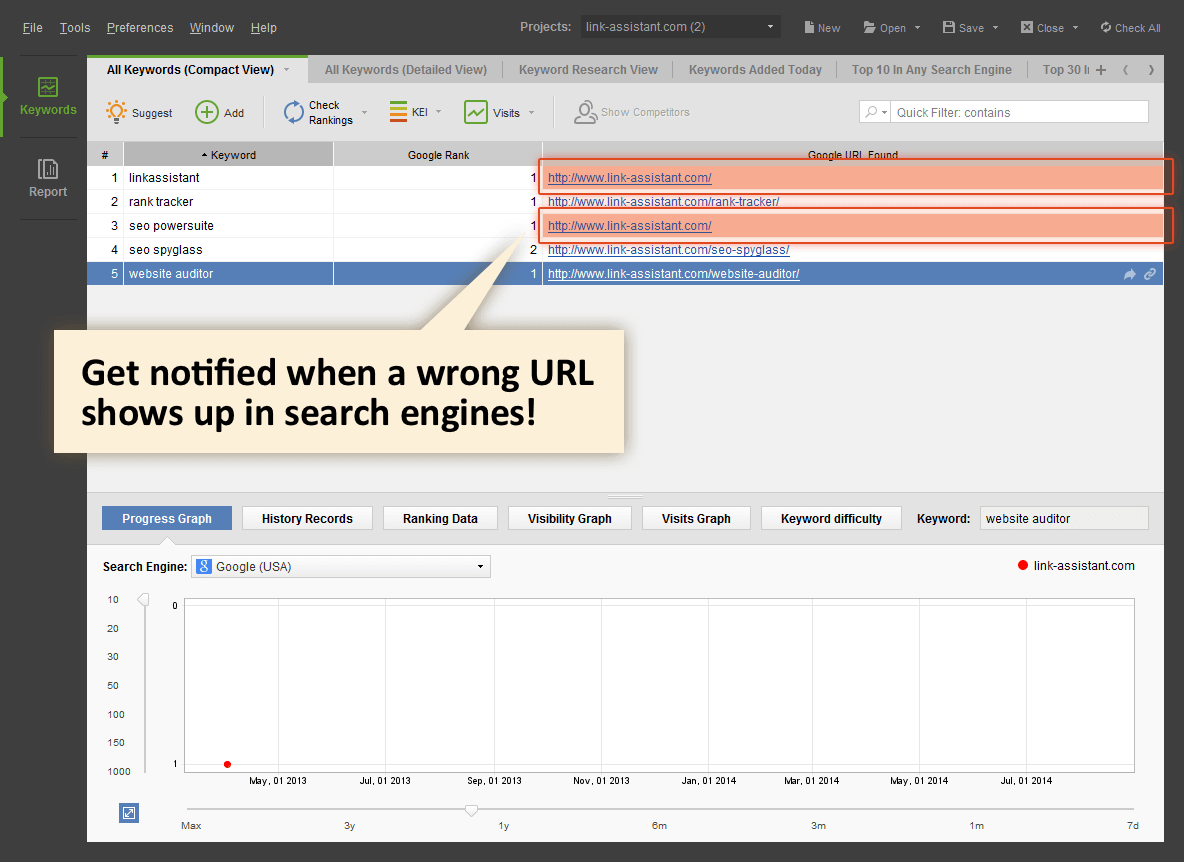The width and height of the screenshot is (1184, 862).
Task: Click the red data point on graph
Action: coord(227,765)
